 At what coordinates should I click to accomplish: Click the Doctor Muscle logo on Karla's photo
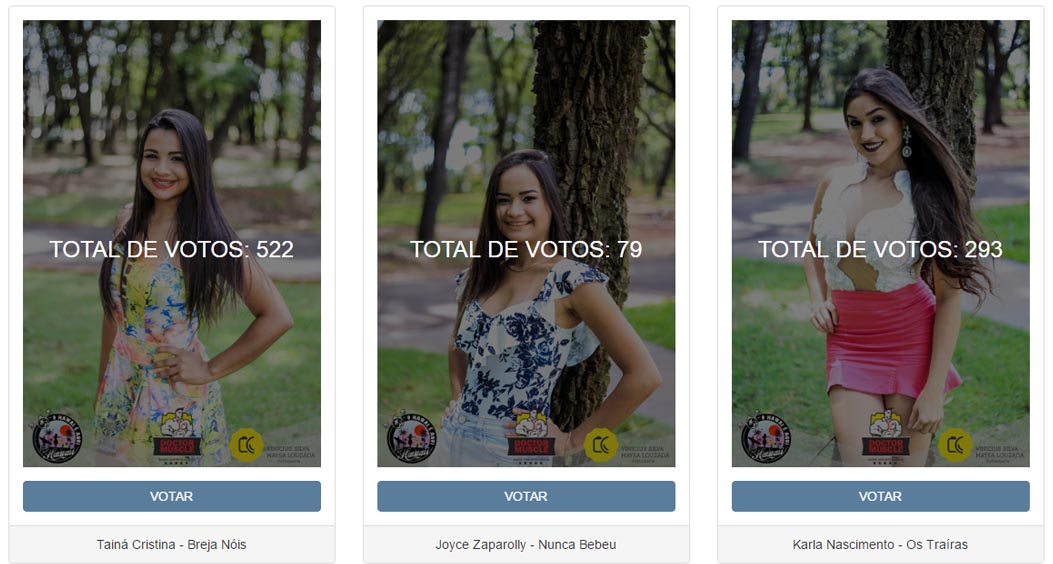pos(886,436)
